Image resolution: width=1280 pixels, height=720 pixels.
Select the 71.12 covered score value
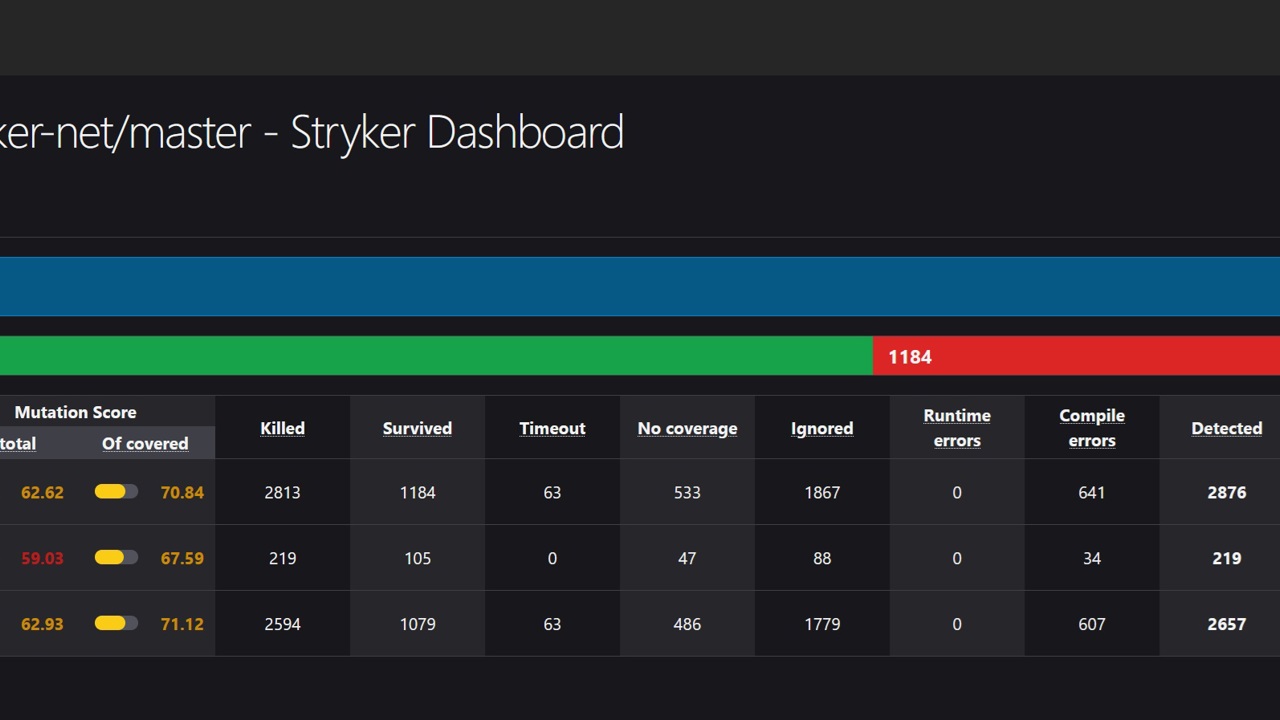click(182, 624)
